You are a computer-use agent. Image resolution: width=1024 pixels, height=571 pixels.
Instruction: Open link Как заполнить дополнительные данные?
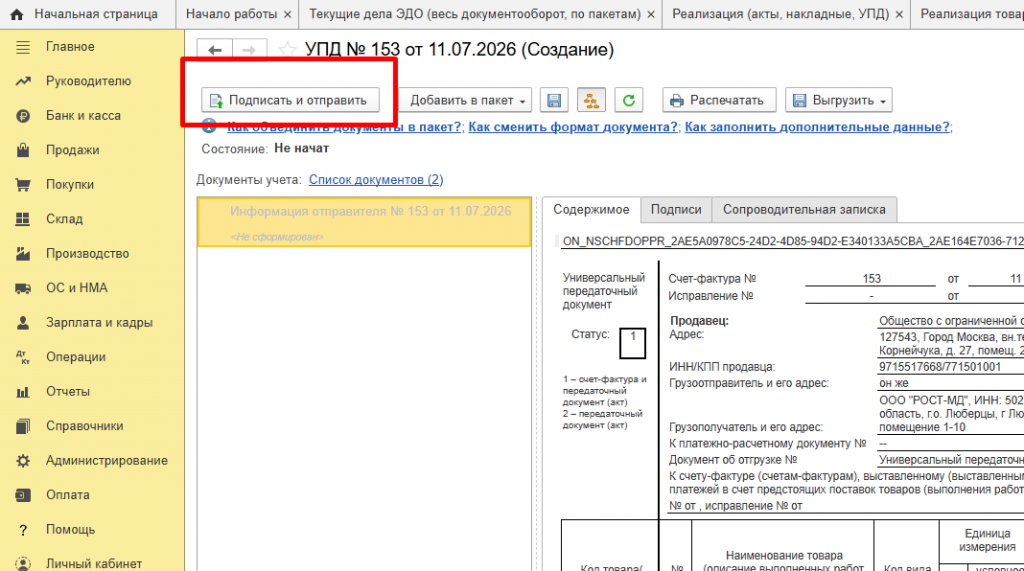tap(817, 127)
